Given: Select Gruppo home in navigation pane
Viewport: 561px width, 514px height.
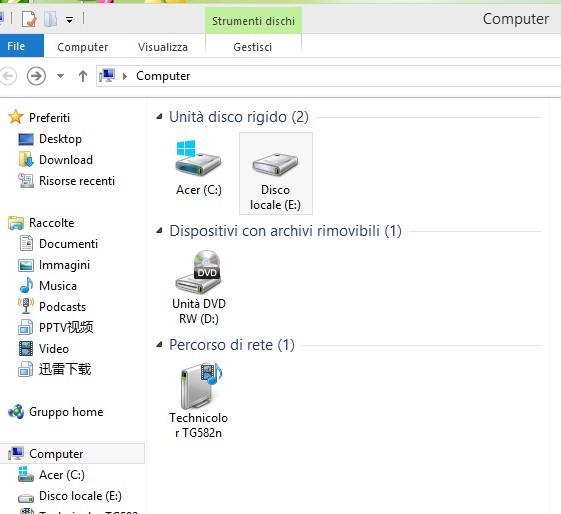Looking at the screenshot, I should click(66, 412).
